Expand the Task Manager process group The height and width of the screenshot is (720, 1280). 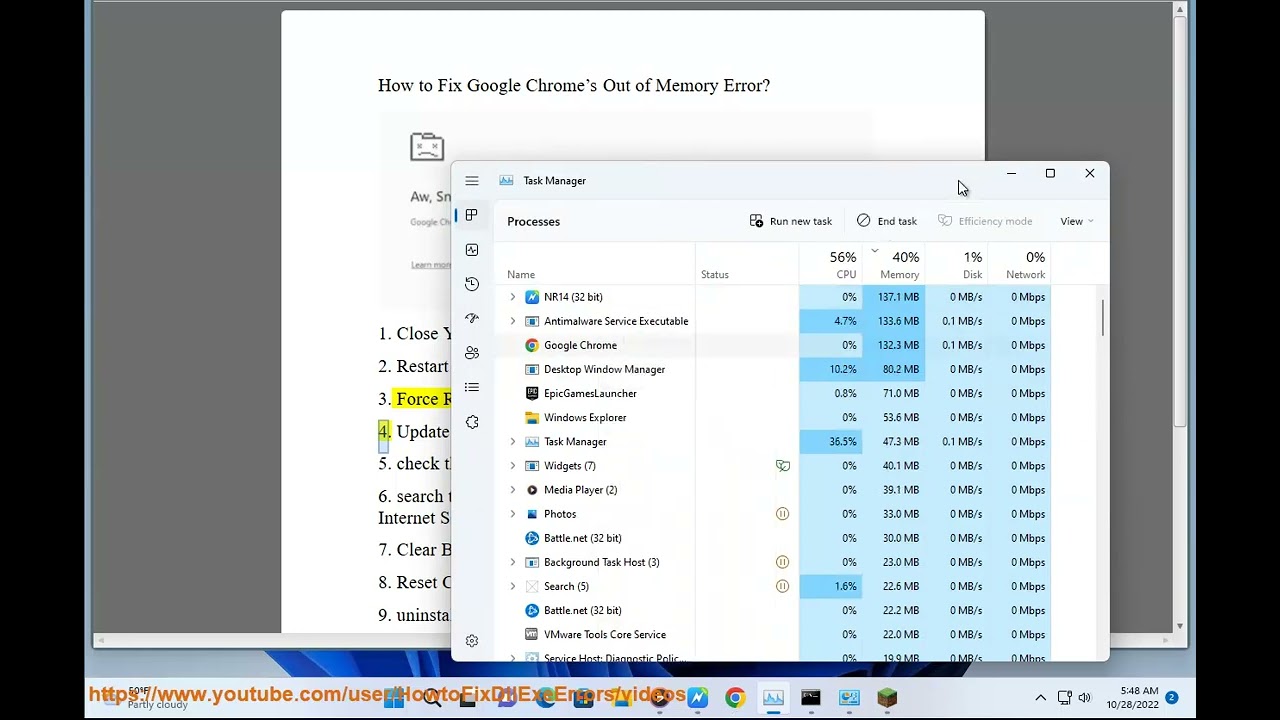point(513,442)
